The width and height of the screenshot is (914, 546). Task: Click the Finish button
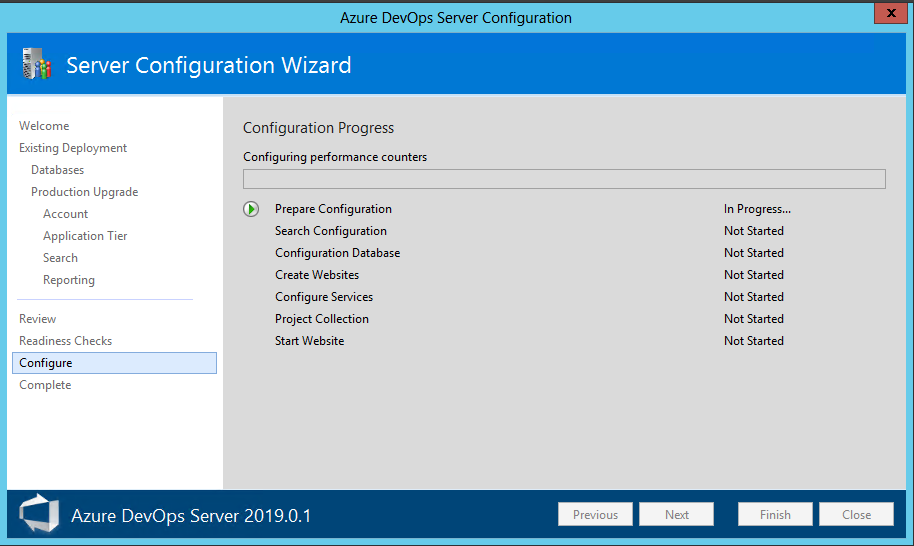tap(775, 515)
